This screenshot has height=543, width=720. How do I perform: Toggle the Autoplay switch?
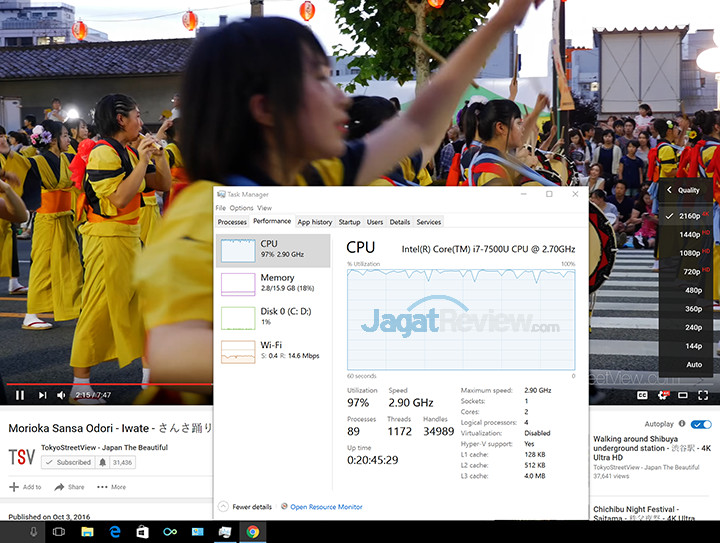(x=701, y=424)
